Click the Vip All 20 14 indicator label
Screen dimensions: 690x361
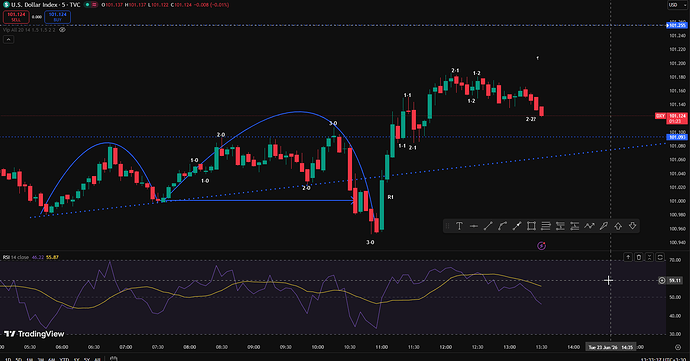coord(29,30)
